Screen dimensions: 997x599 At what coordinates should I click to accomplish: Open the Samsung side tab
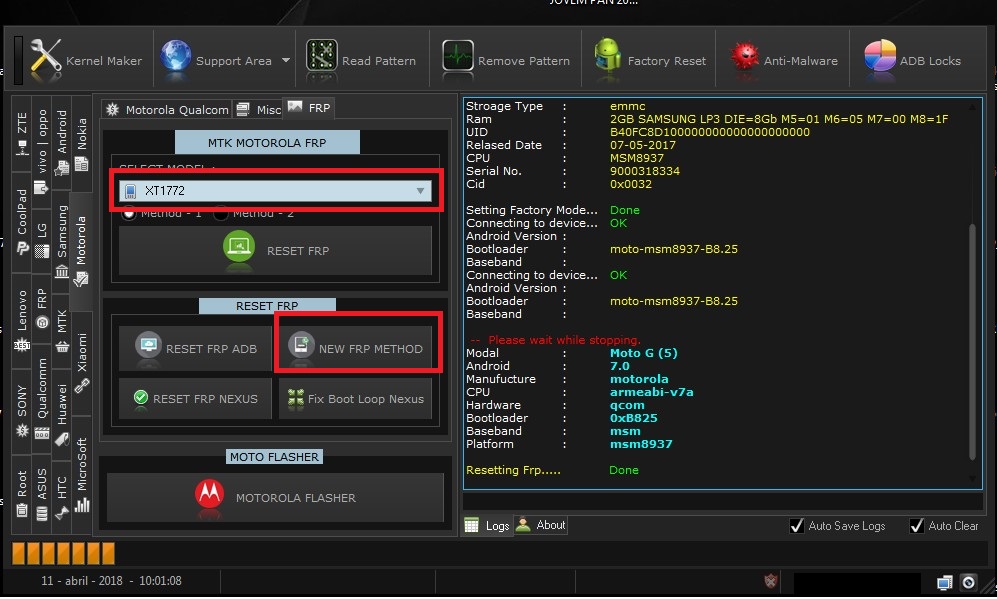pos(62,242)
